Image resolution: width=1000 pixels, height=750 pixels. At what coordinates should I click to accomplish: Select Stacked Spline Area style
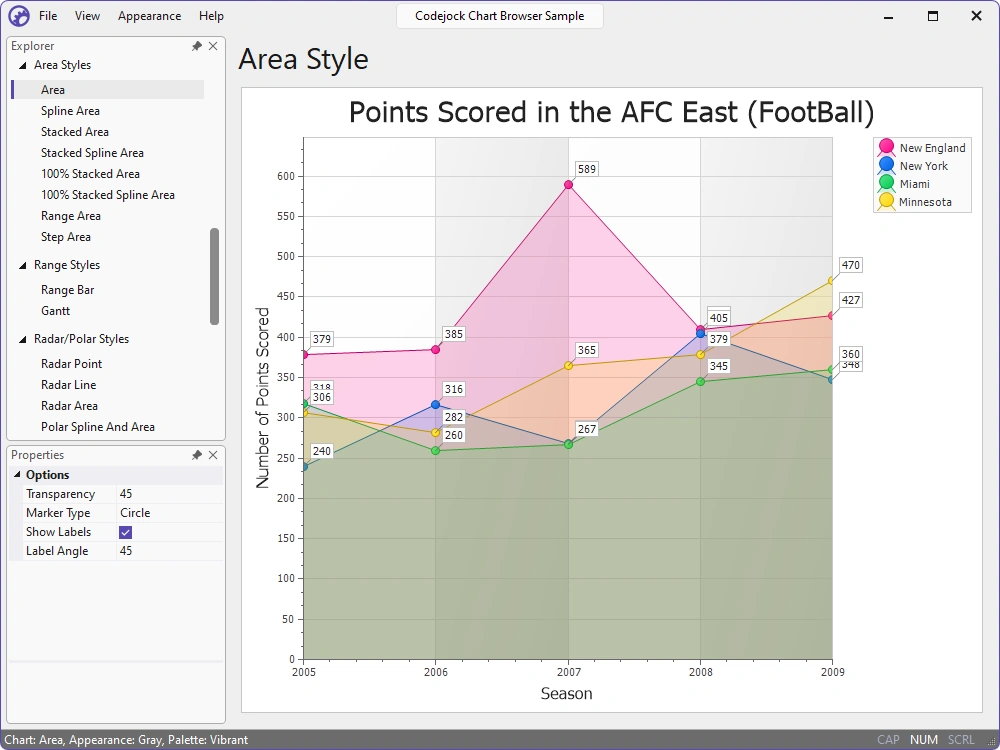pyautogui.click(x=92, y=153)
